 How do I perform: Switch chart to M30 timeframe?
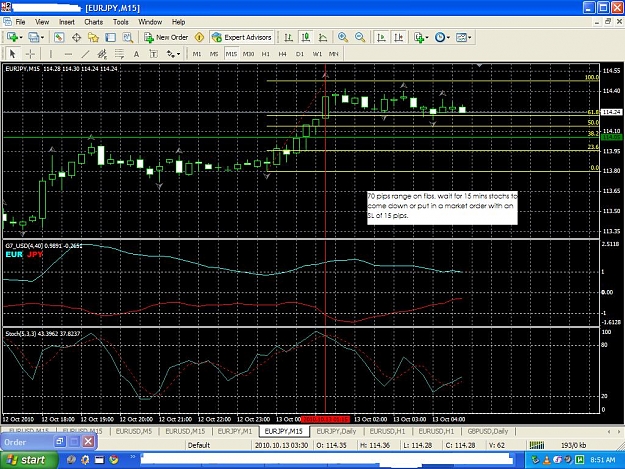(x=248, y=54)
